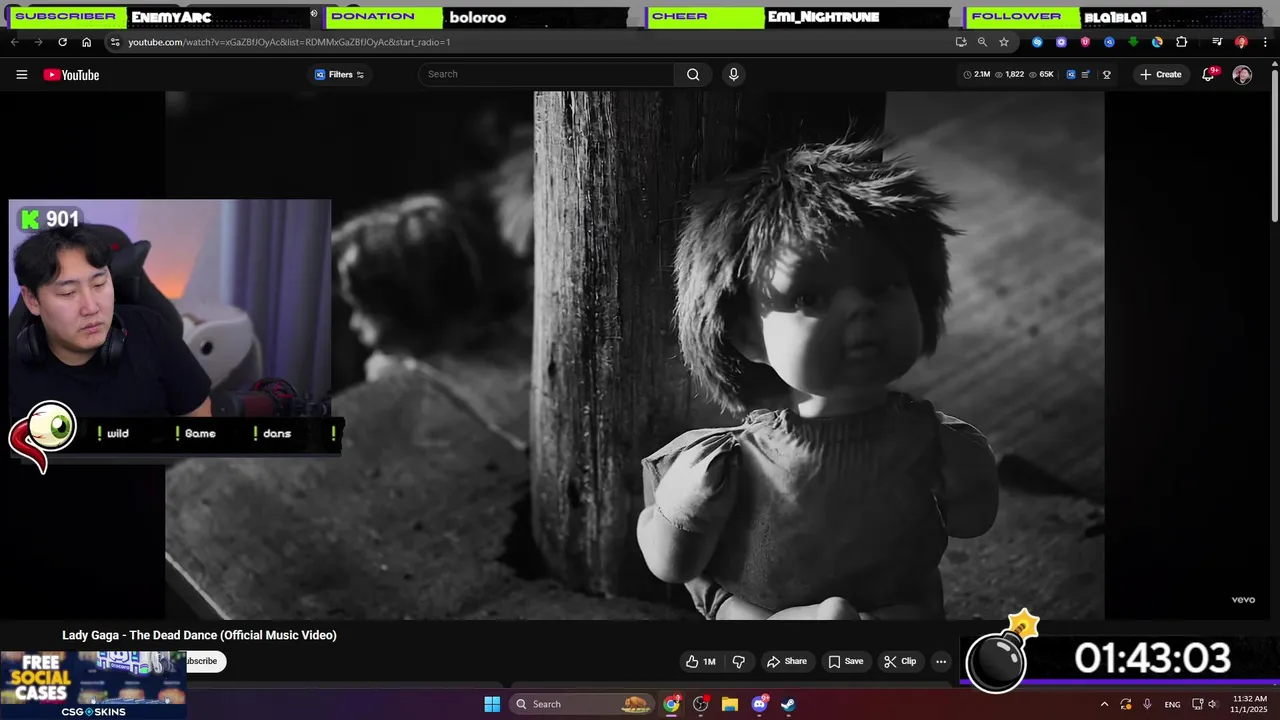Open the vidIQ list icon beside the trophy
Image resolution: width=1280 pixels, height=720 pixels.
tap(1086, 75)
